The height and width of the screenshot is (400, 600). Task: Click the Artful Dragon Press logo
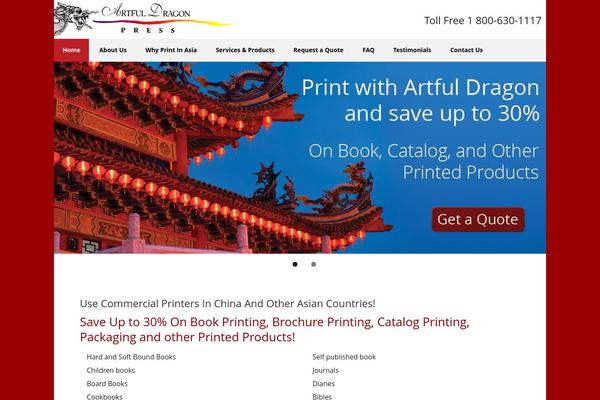click(143, 19)
